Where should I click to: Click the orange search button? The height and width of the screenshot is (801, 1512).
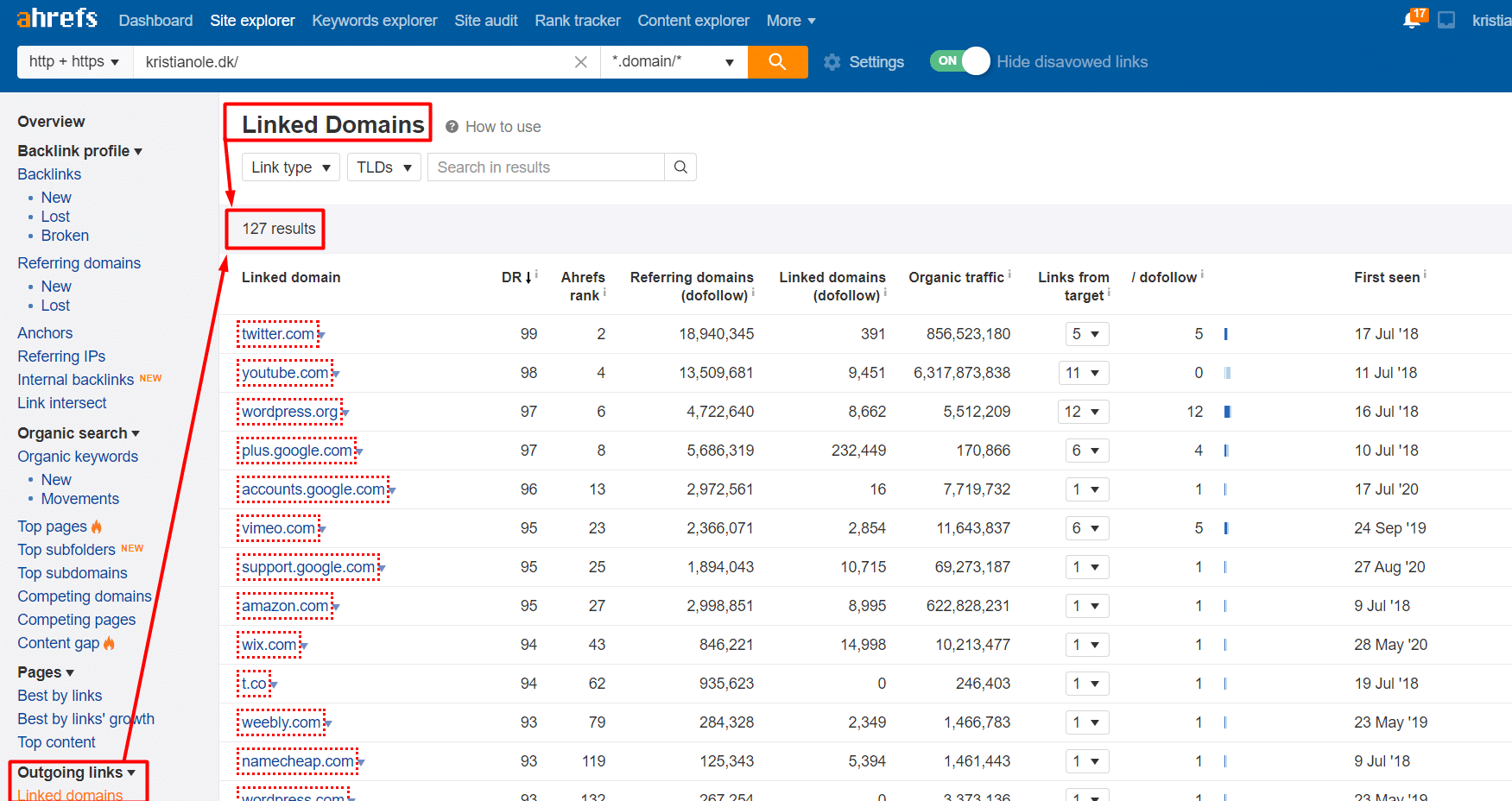(x=777, y=62)
